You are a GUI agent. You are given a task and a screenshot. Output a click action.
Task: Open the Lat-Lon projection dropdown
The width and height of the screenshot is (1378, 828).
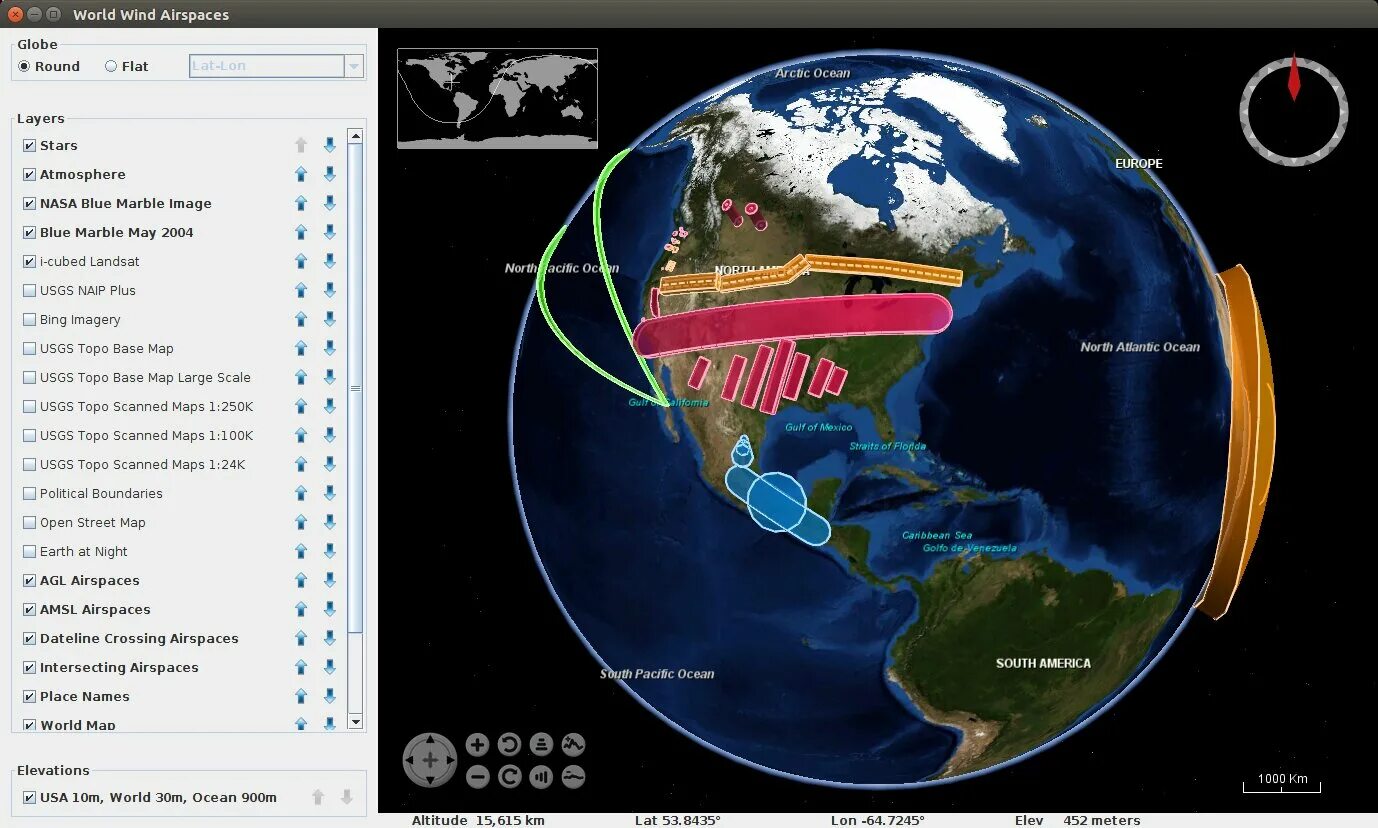click(354, 65)
